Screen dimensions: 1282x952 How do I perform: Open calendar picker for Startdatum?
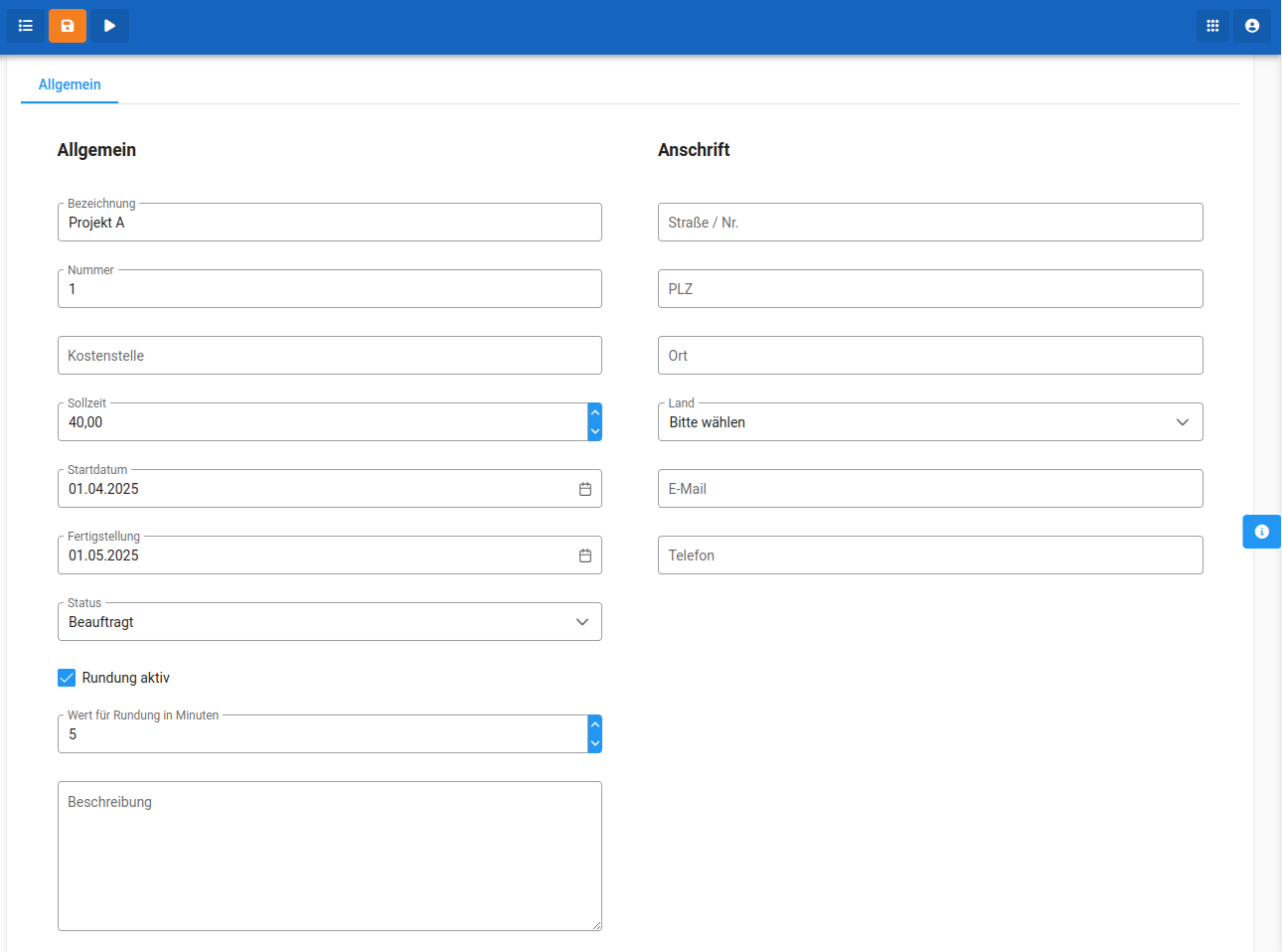coord(585,489)
